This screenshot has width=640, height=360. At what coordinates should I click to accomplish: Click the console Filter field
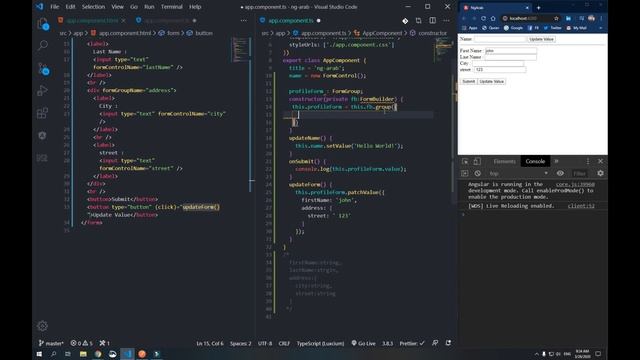tap(580, 173)
